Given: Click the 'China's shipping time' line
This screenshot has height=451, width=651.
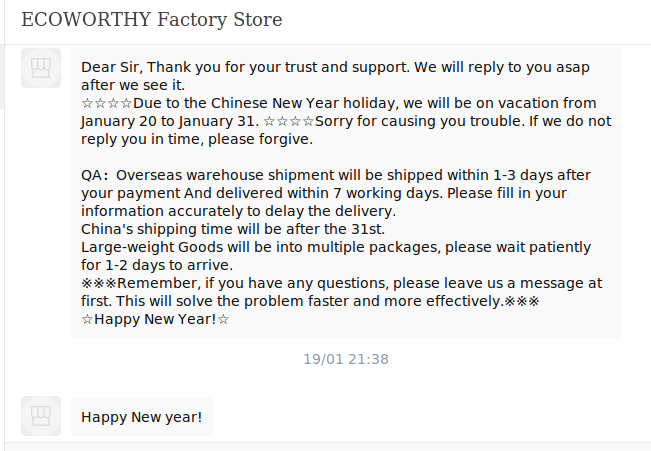Looking at the screenshot, I should (x=233, y=229).
